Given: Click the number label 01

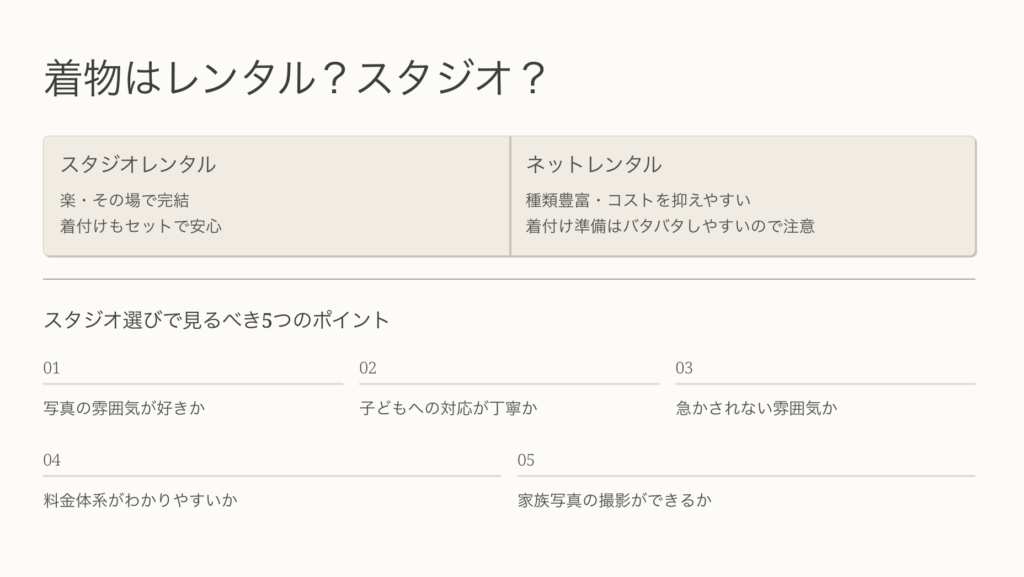Looking at the screenshot, I should (x=52, y=368).
